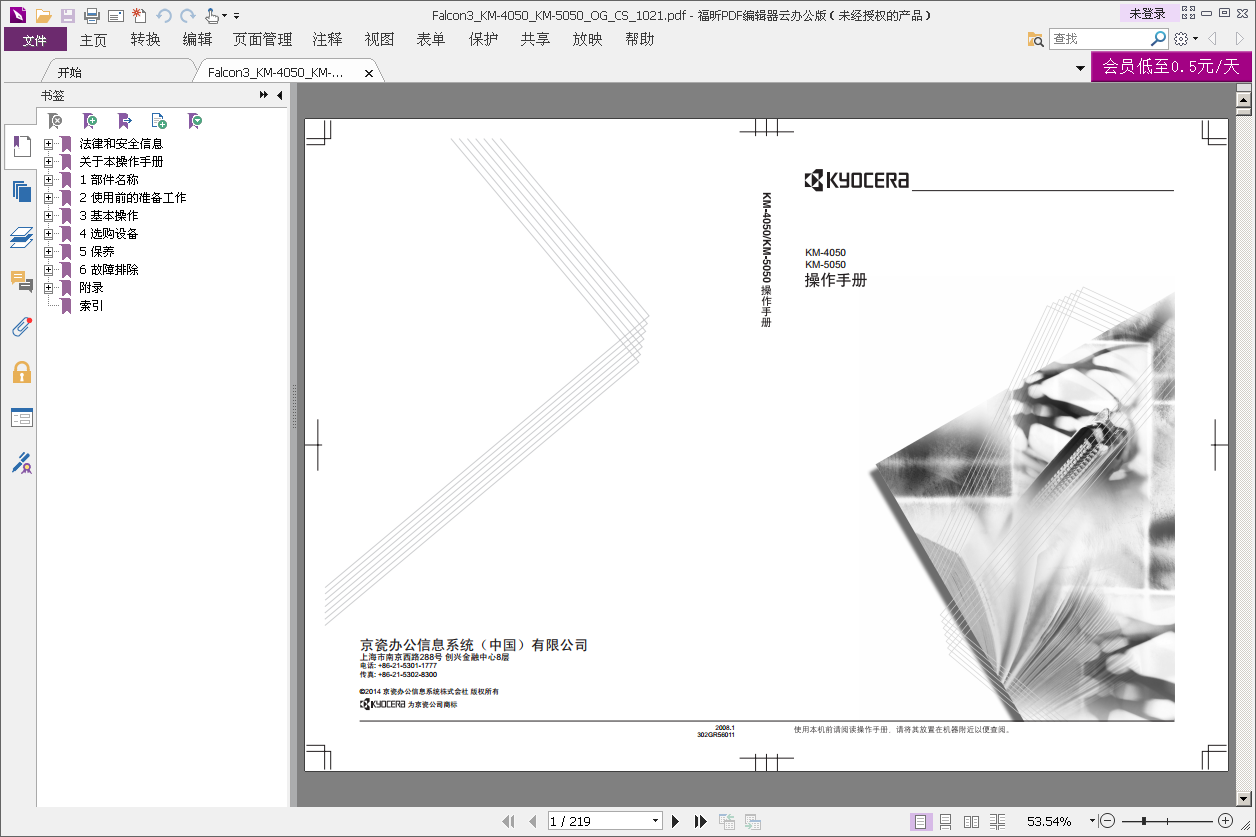Open the search settings gear
The image size is (1256, 837).
tap(1181, 39)
